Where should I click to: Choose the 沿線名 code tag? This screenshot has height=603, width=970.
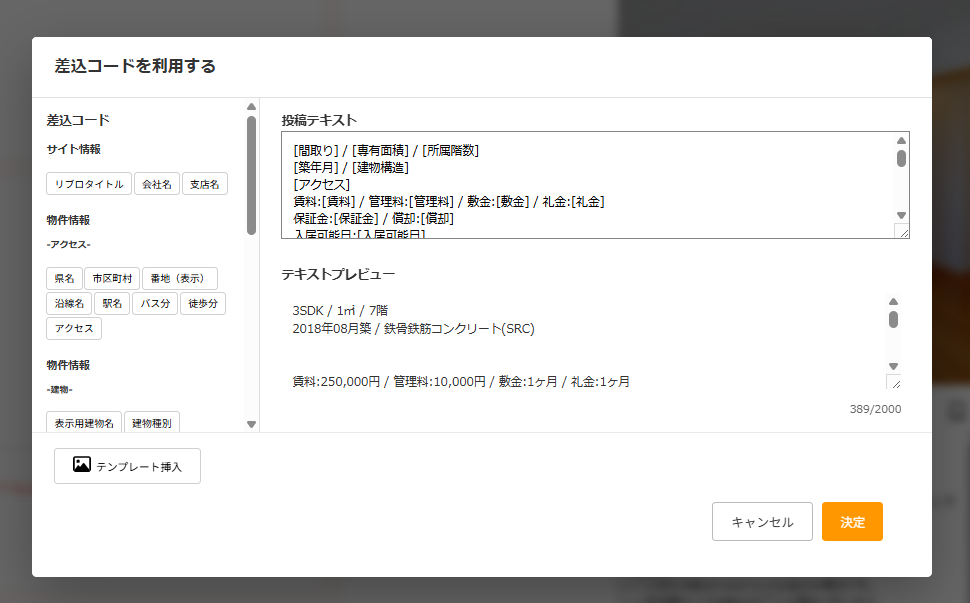[69, 304]
